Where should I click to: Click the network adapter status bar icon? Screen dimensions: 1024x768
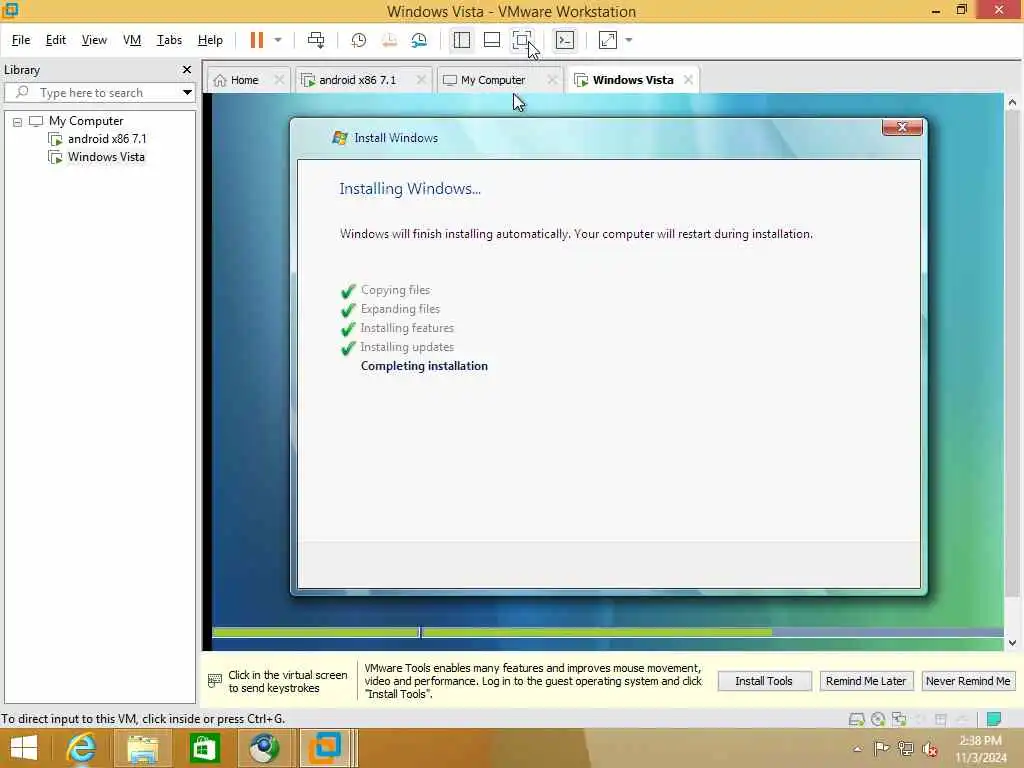(899, 719)
